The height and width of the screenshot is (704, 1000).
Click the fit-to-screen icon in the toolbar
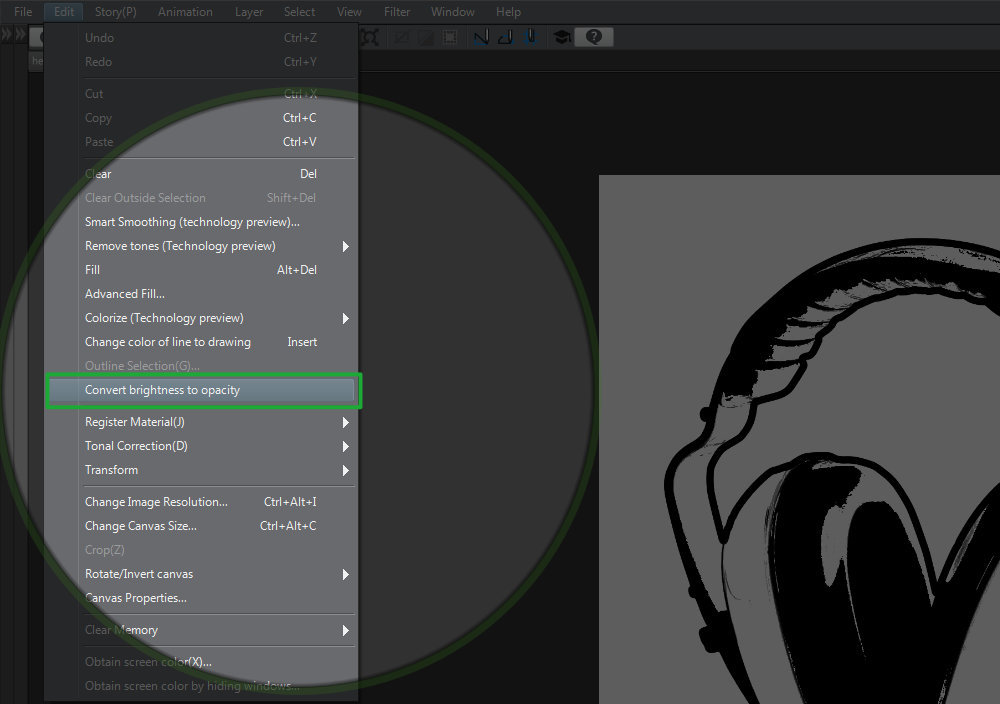[370, 37]
